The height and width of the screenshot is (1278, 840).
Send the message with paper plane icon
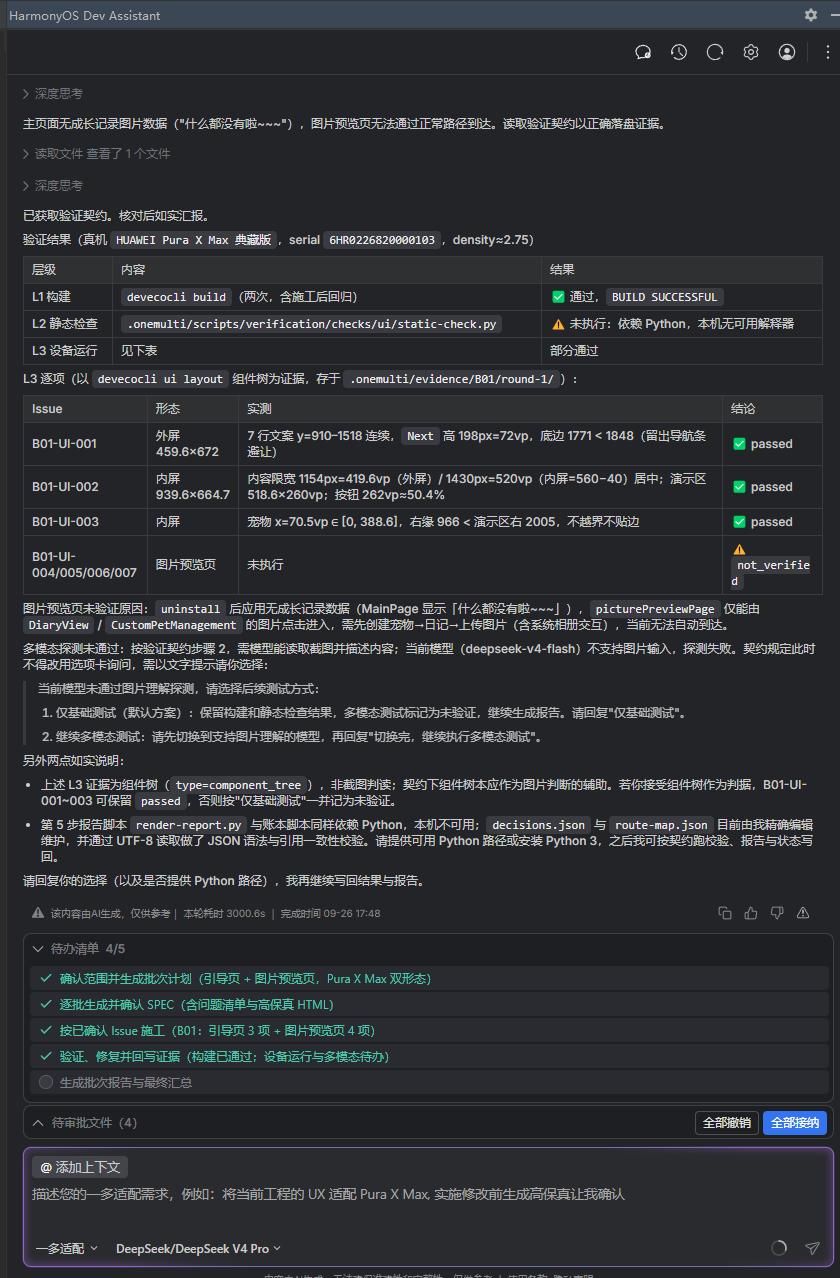[812, 1248]
